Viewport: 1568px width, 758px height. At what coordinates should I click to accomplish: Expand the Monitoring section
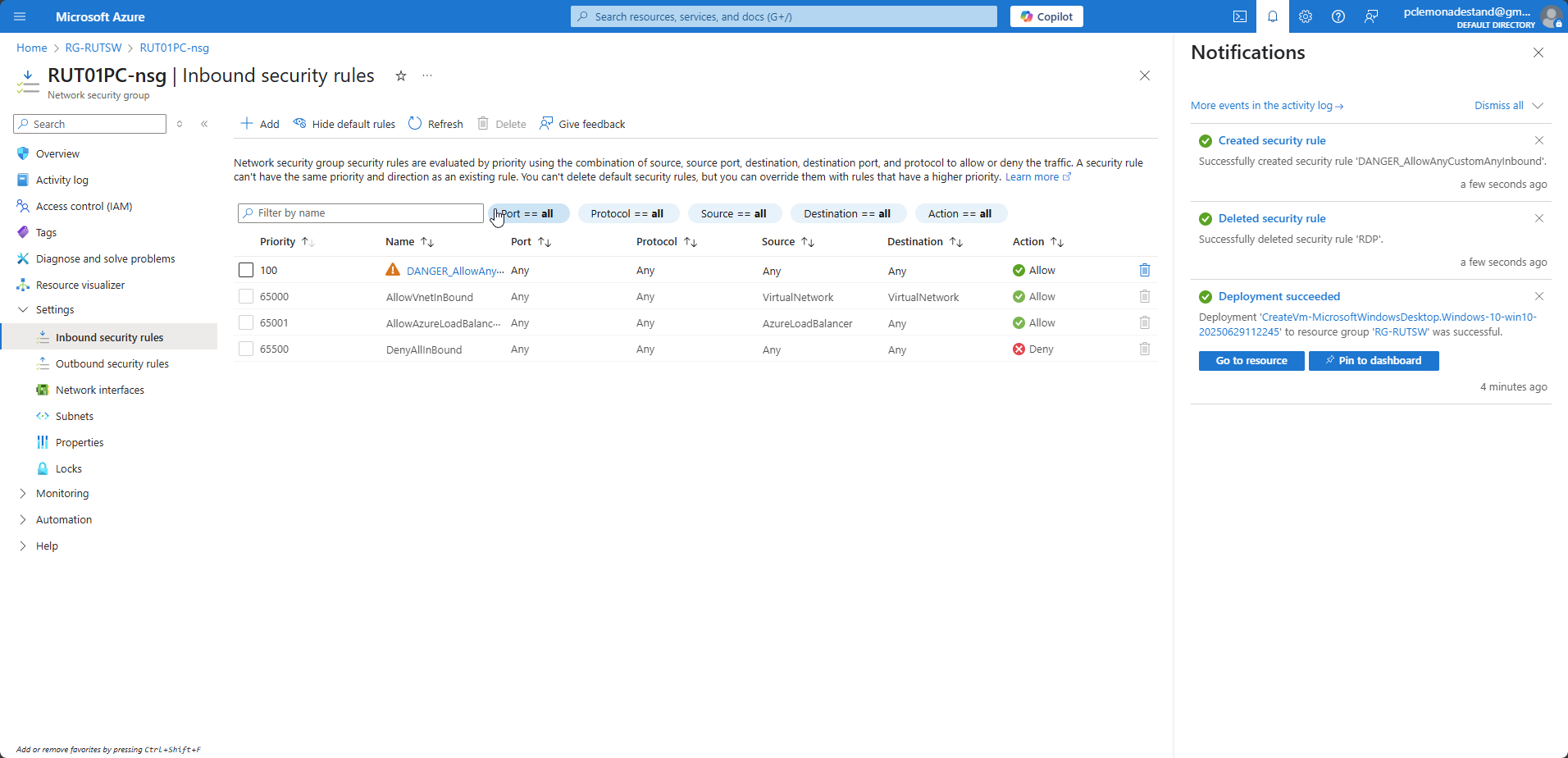[x=23, y=493]
